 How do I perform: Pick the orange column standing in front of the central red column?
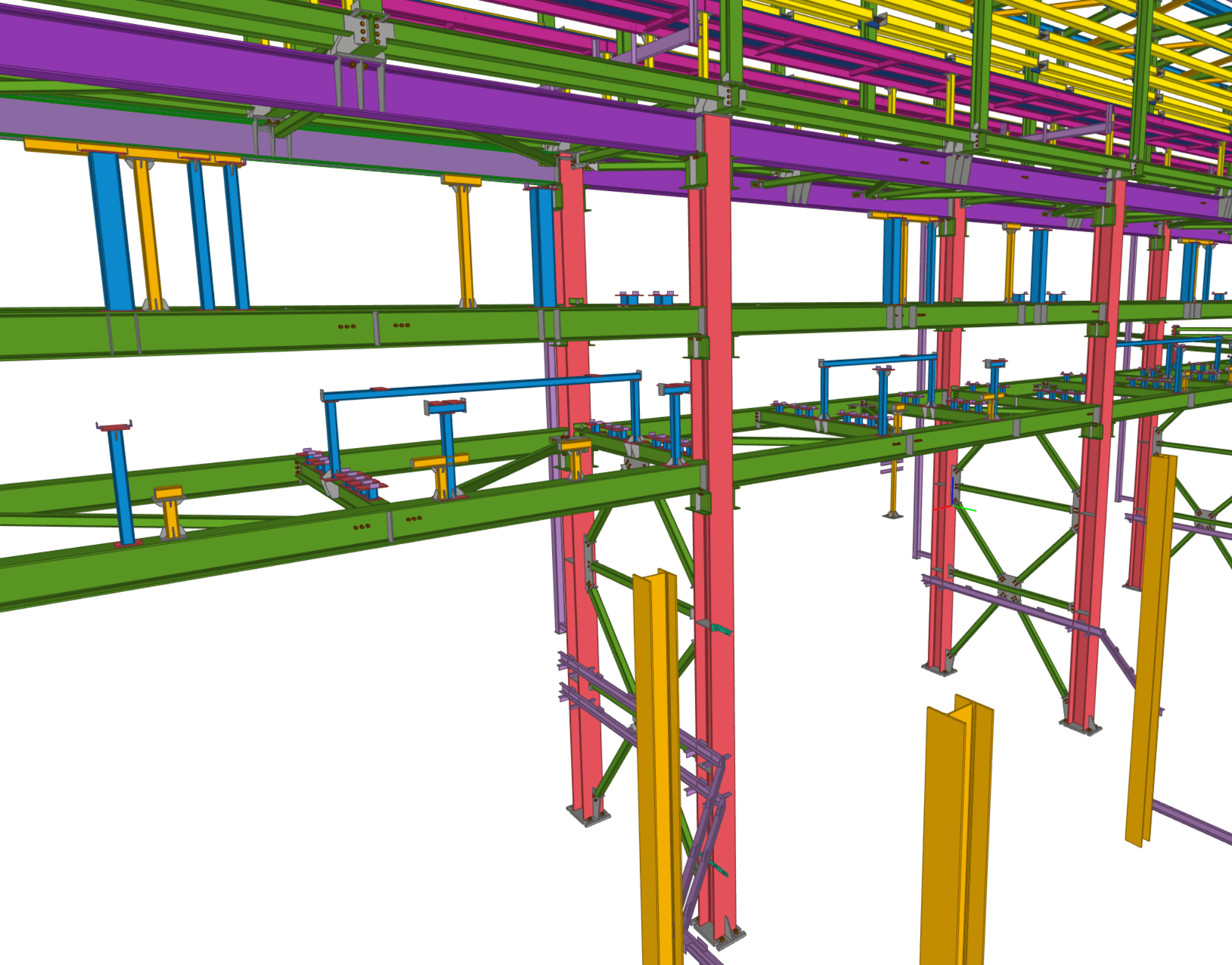(x=658, y=762)
